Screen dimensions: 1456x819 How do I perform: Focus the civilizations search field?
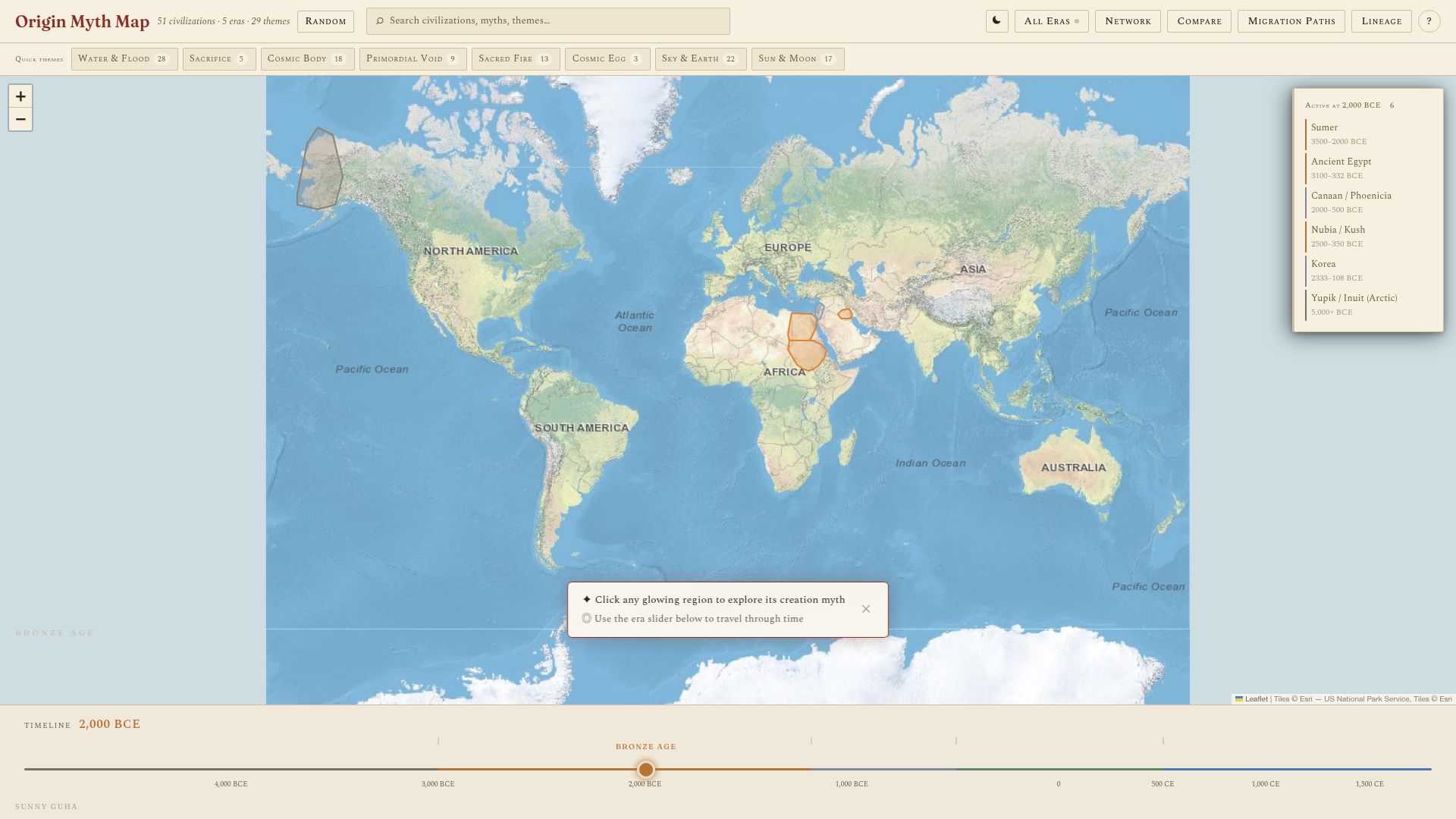click(548, 21)
